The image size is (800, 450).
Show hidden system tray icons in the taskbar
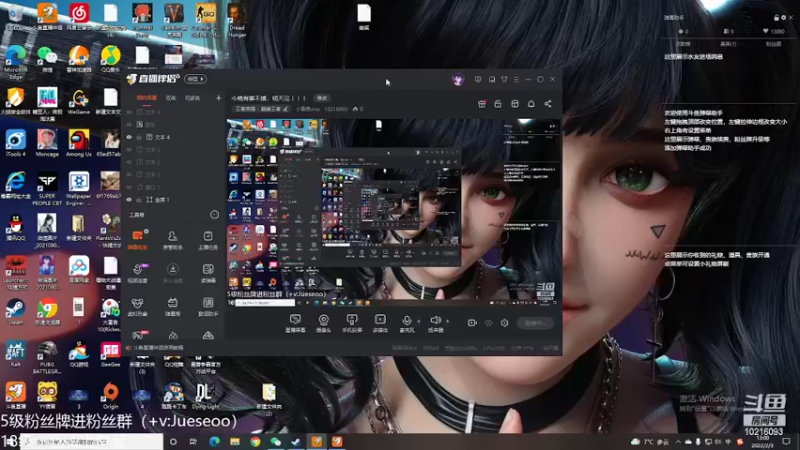coord(678,442)
